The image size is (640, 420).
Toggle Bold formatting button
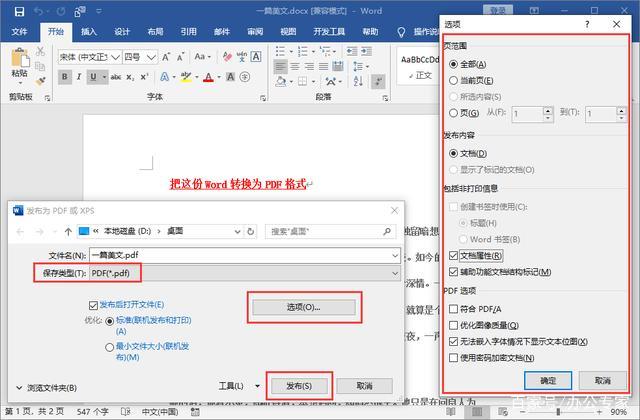click(x=64, y=77)
